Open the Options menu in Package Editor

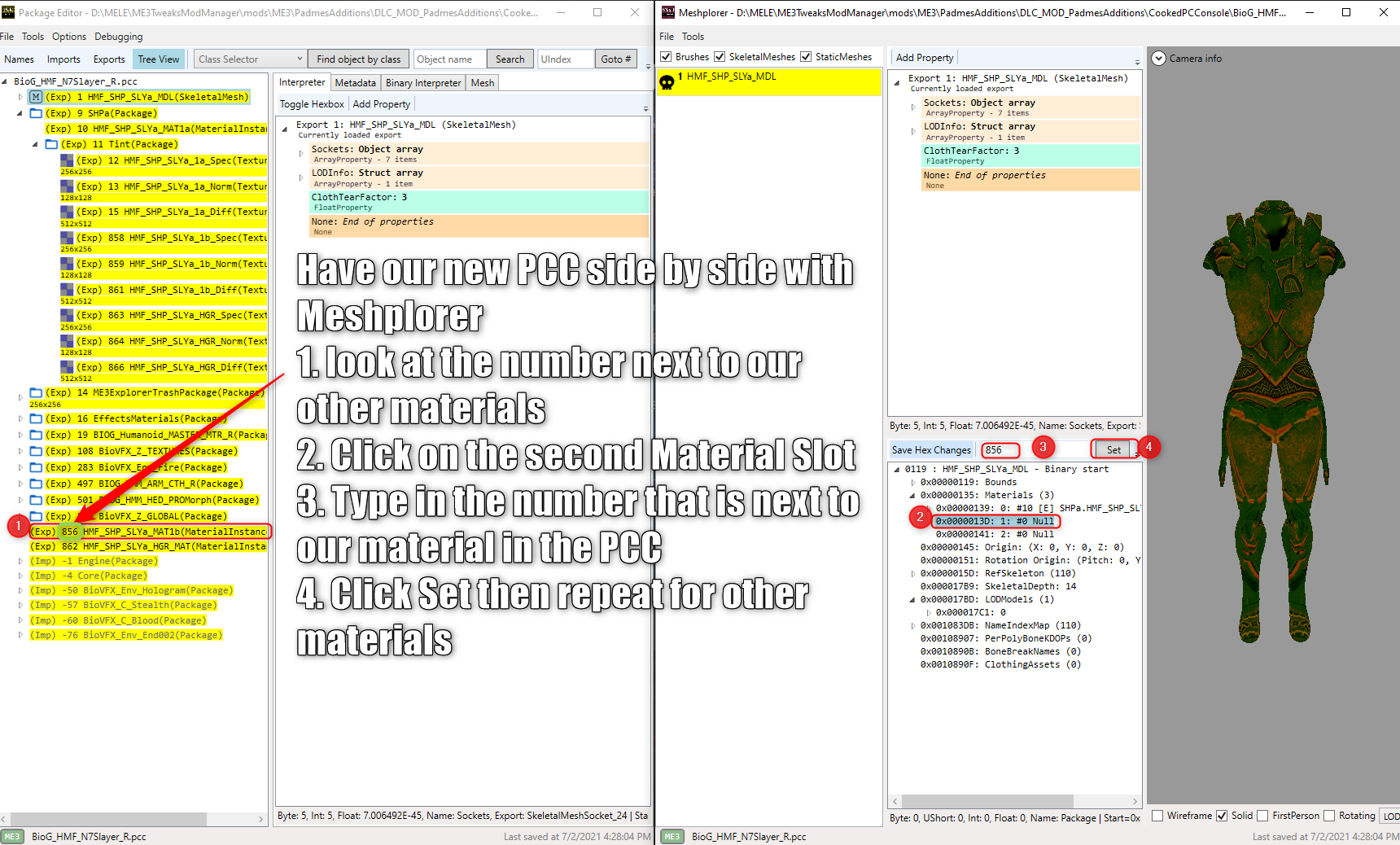pos(69,37)
